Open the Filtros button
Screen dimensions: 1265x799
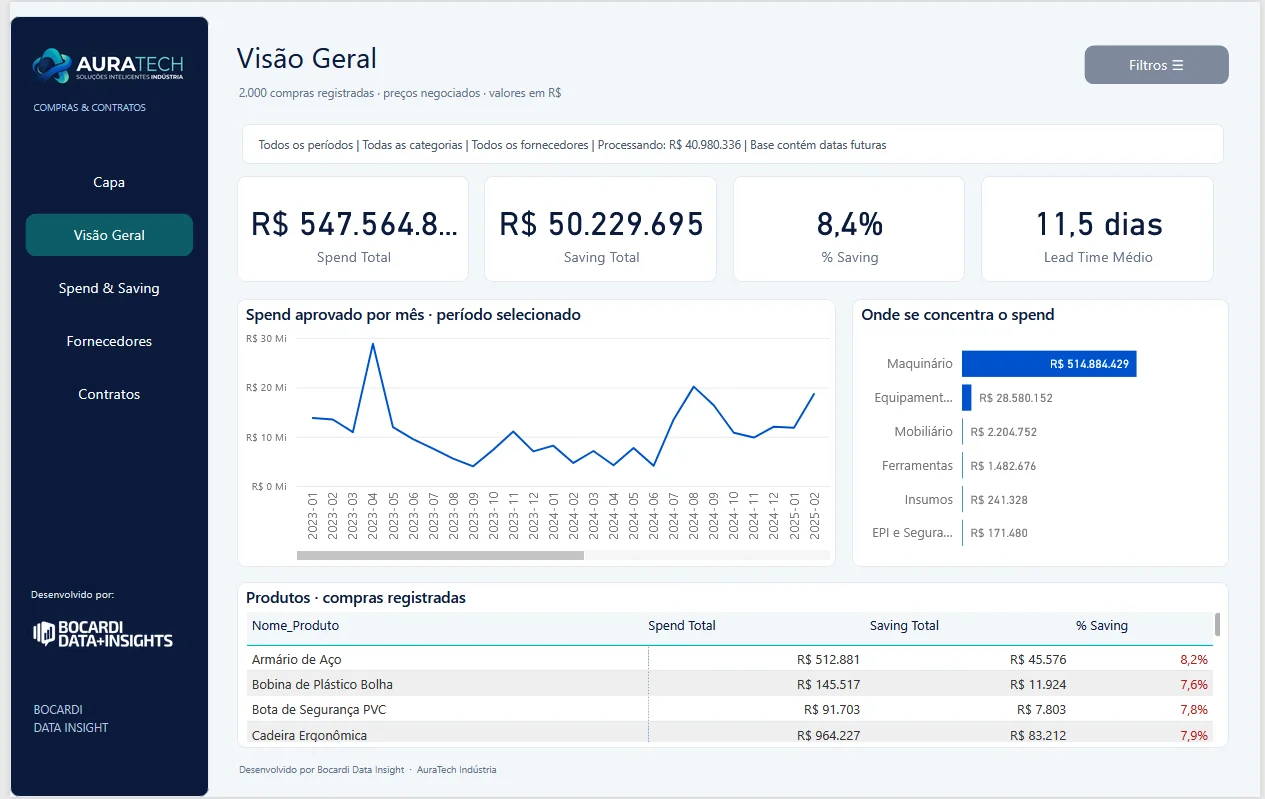tap(1156, 65)
